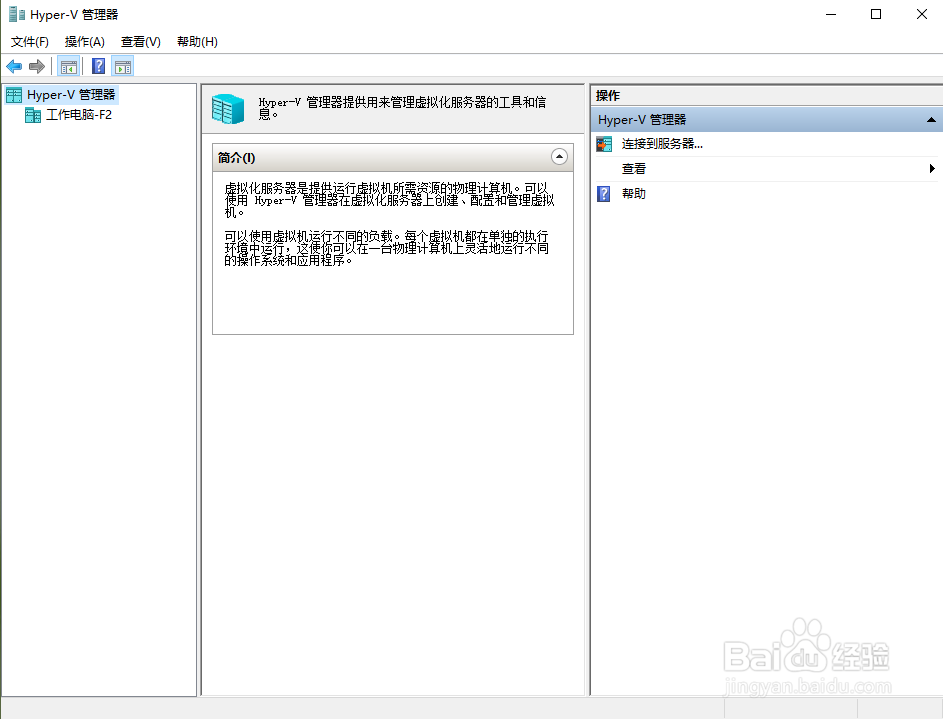Open Help via the blue question mark toolbar icon
Viewport: 943px width, 719px height.
[x=97, y=65]
